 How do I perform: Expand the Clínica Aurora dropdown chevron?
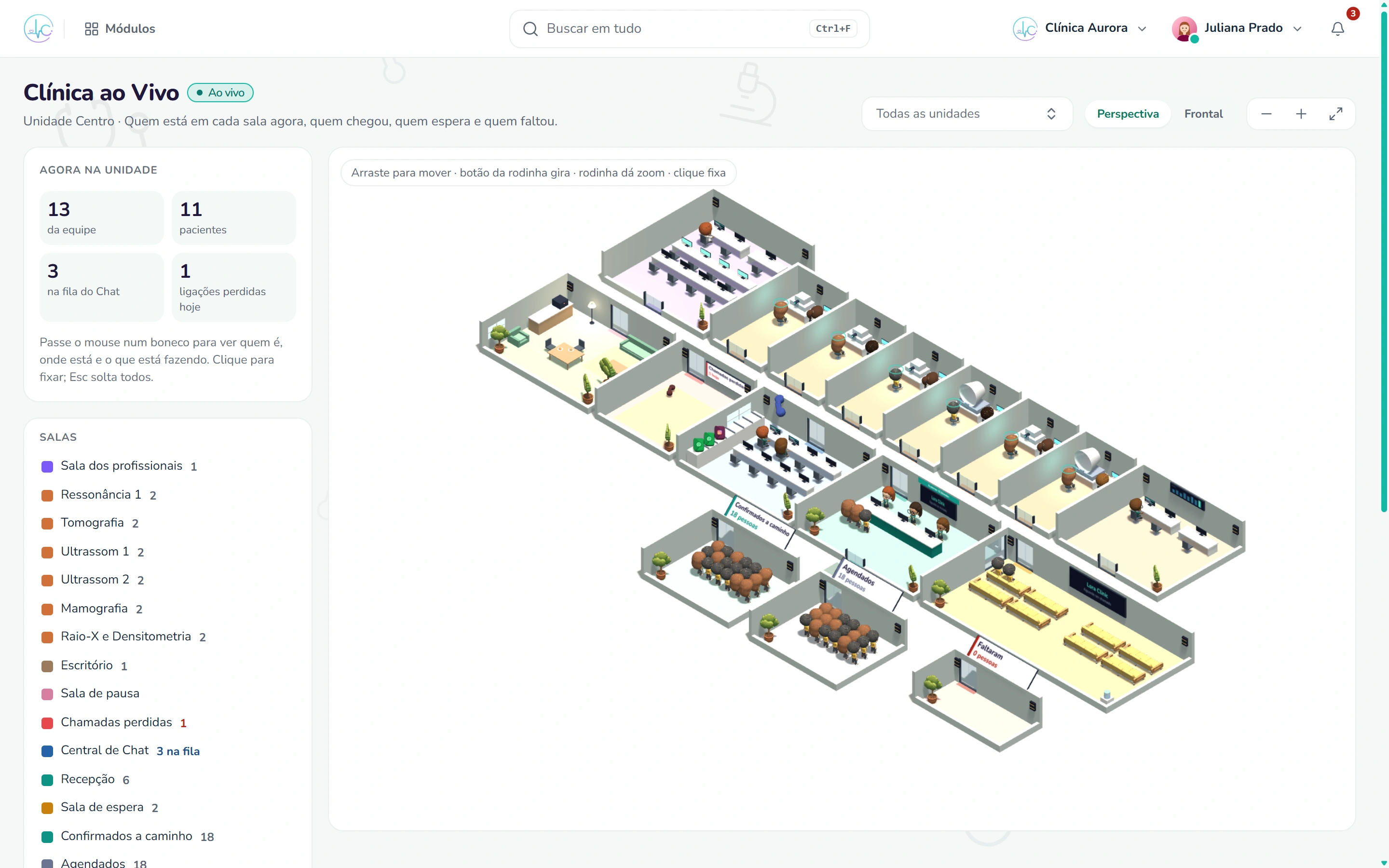(x=1142, y=29)
